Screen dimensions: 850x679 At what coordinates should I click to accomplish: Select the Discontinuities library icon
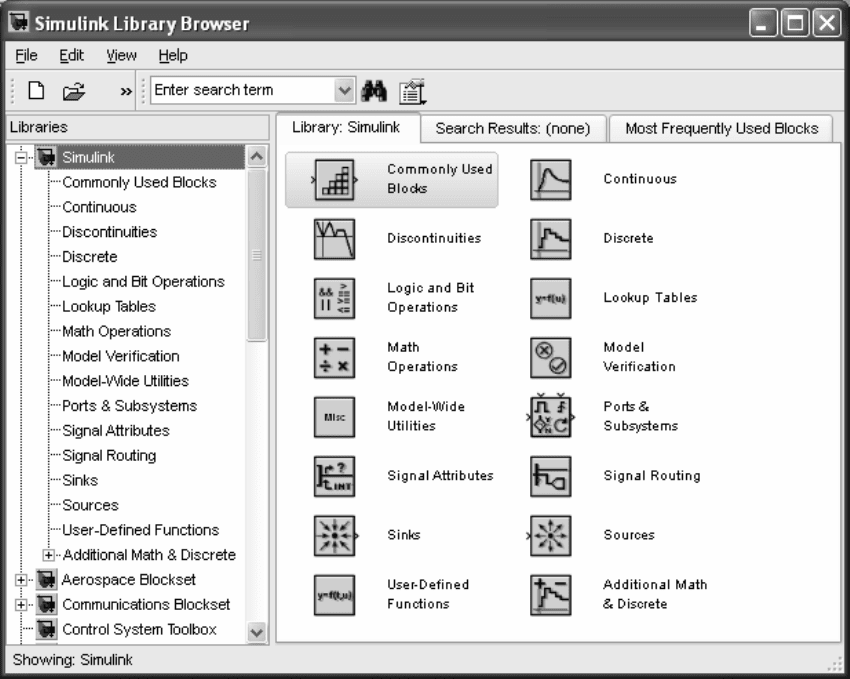(x=334, y=239)
